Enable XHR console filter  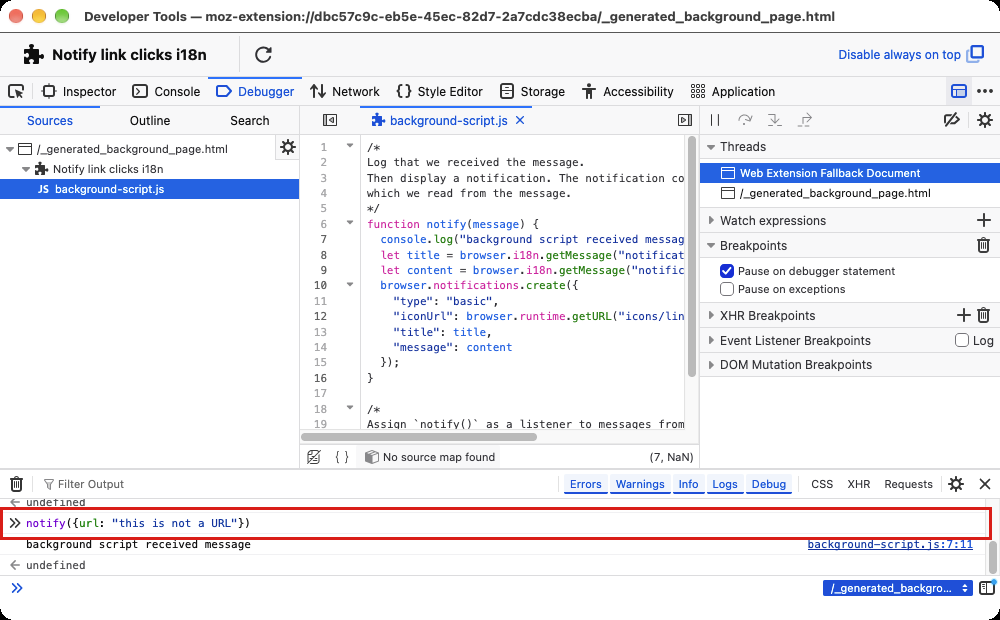click(858, 484)
